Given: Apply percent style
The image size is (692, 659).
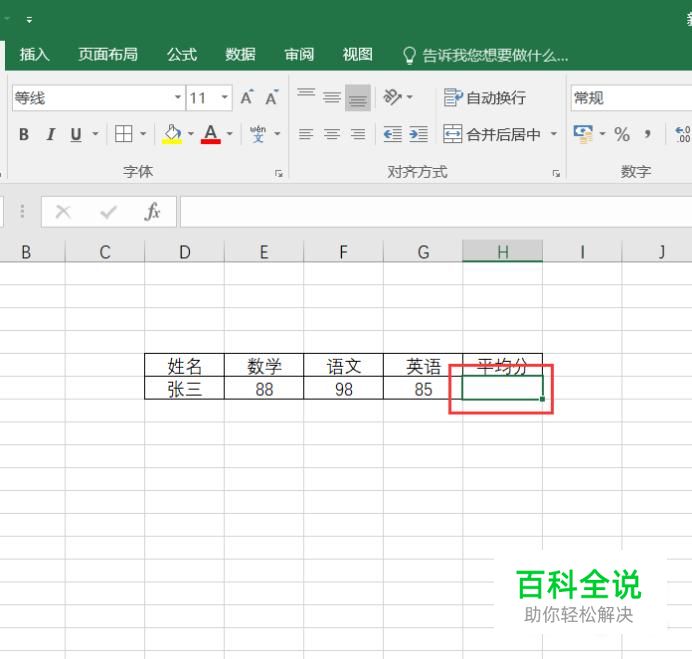Looking at the screenshot, I should (x=622, y=134).
